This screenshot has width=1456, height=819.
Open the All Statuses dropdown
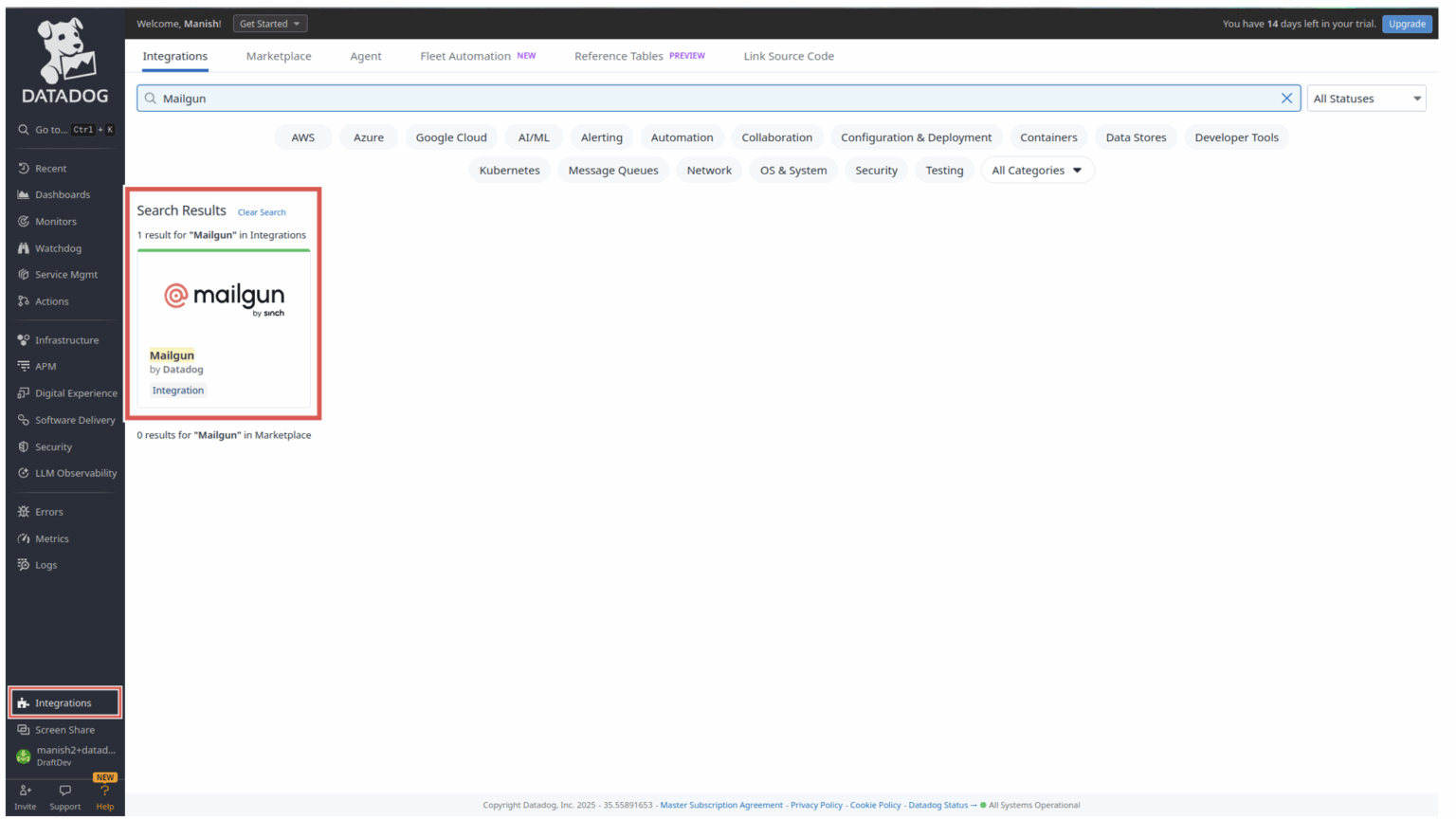(x=1366, y=98)
